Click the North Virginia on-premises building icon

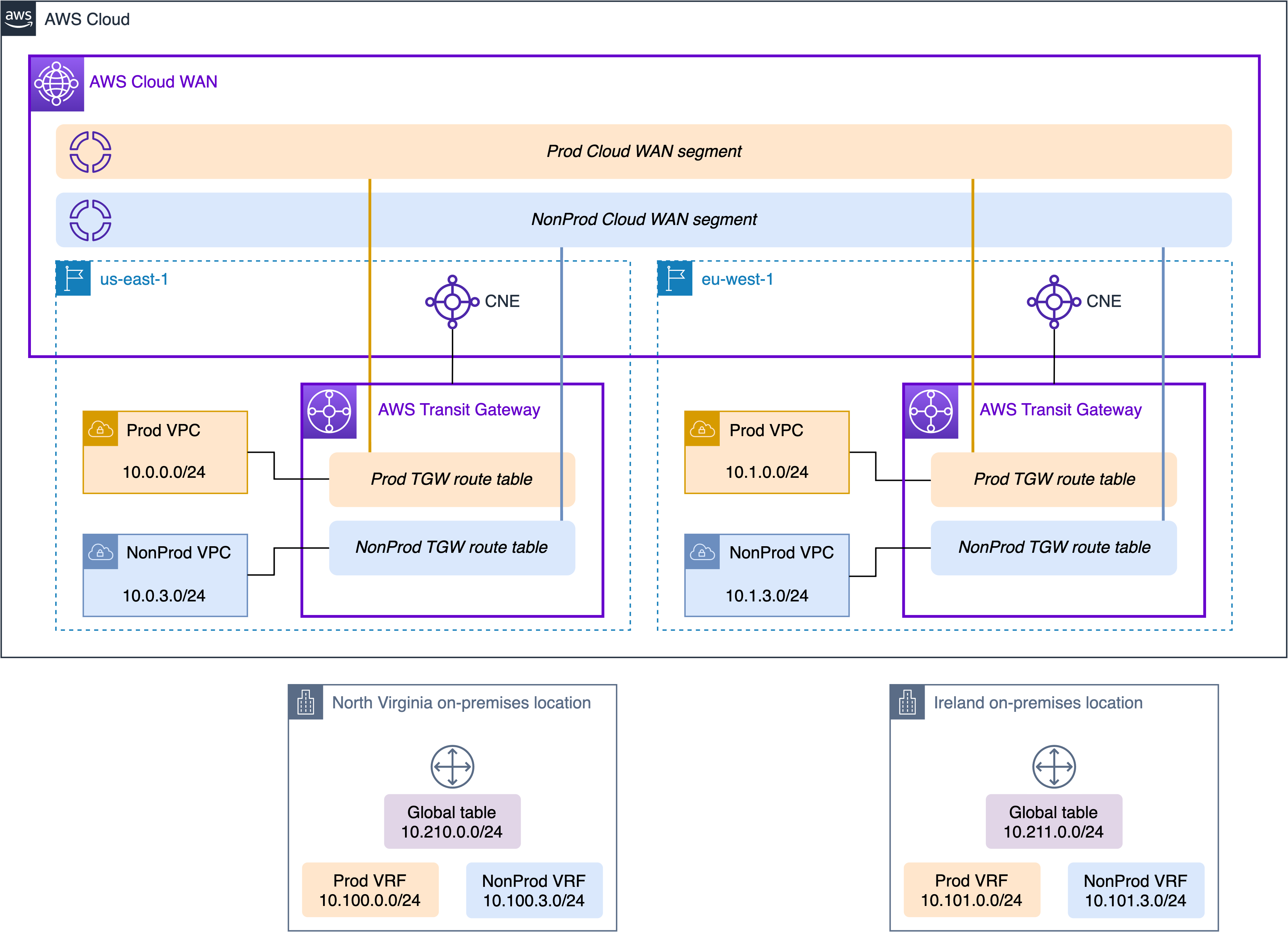(306, 702)
